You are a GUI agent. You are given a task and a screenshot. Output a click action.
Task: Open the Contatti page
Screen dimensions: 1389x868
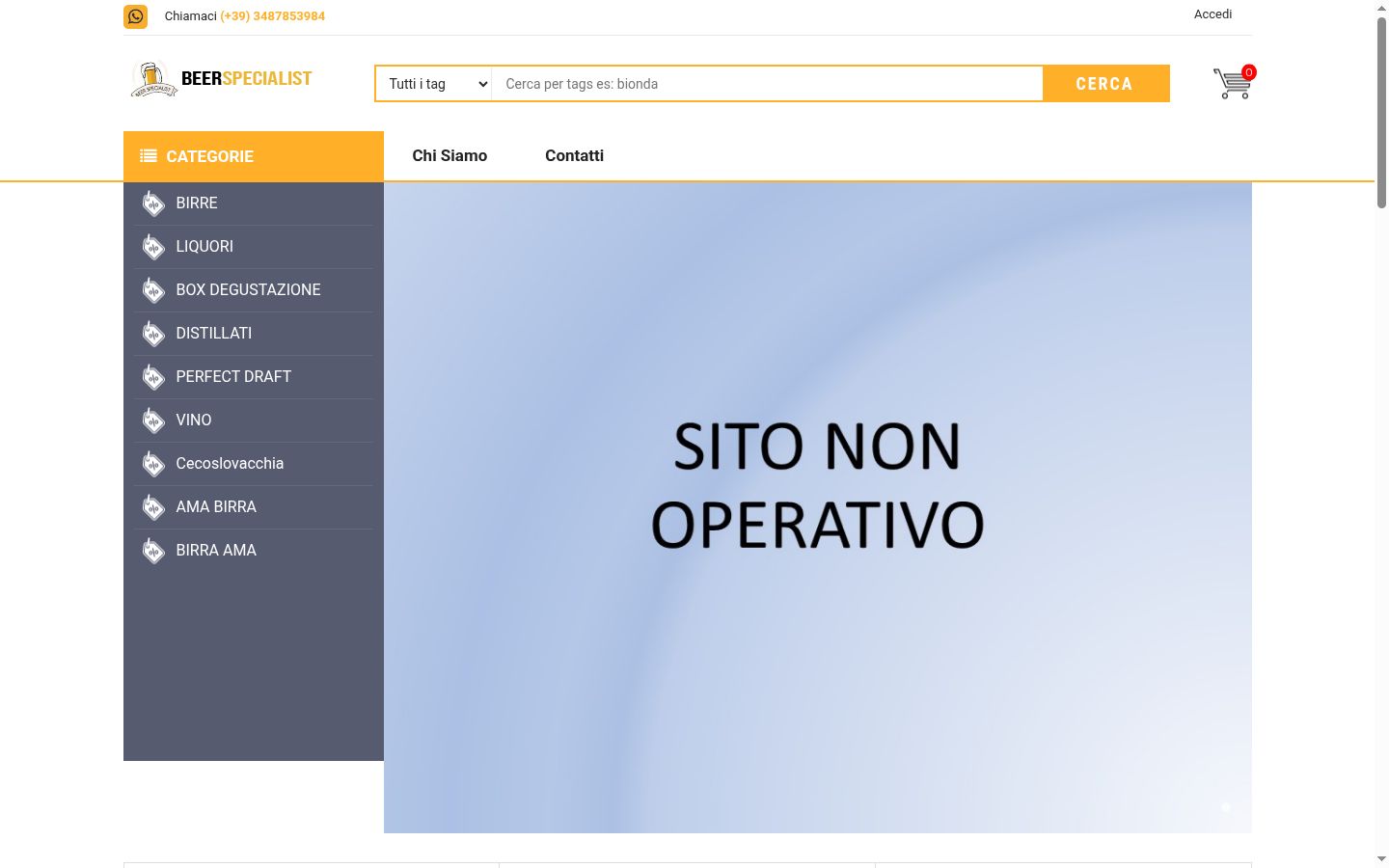574,155
